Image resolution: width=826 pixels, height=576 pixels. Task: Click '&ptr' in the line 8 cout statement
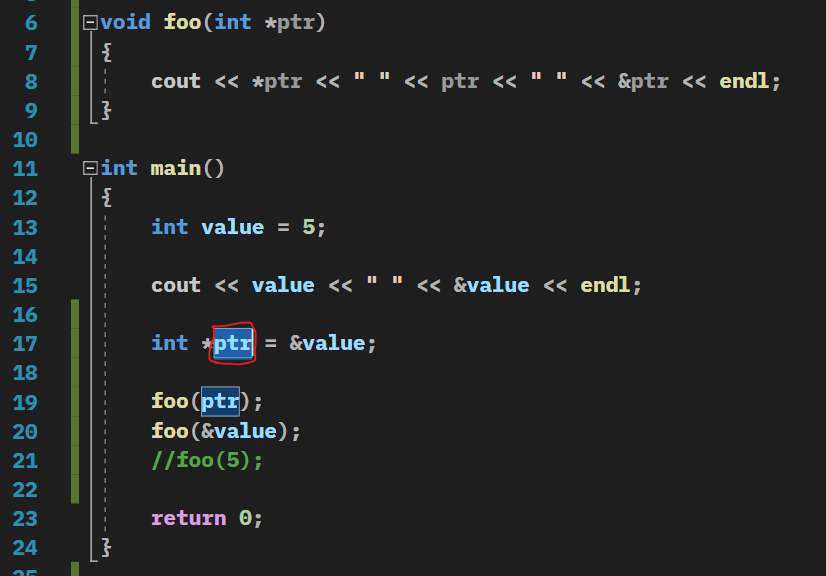(x=643, y=81)
